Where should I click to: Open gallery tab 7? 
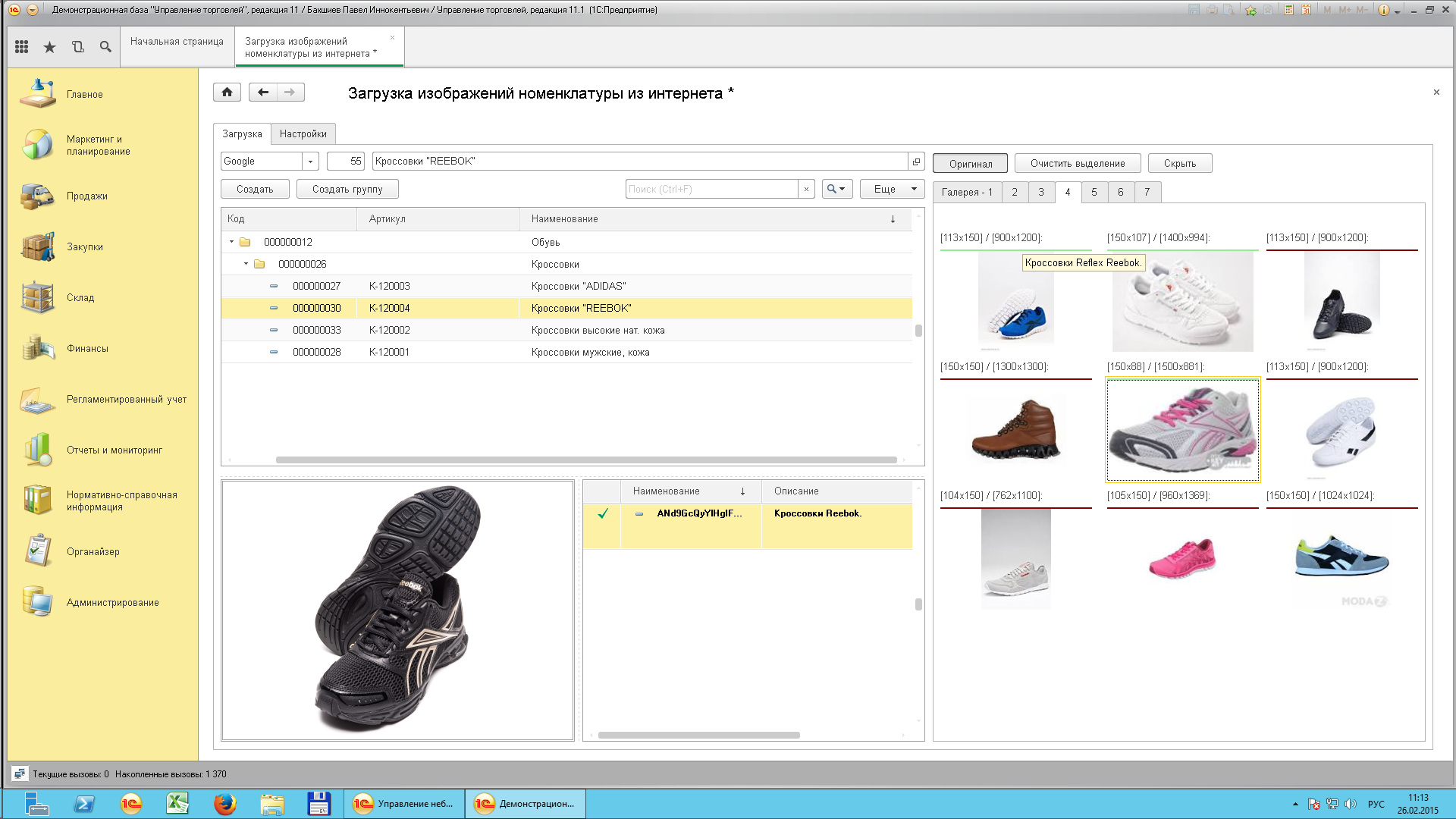click(x=1147, y=193)
